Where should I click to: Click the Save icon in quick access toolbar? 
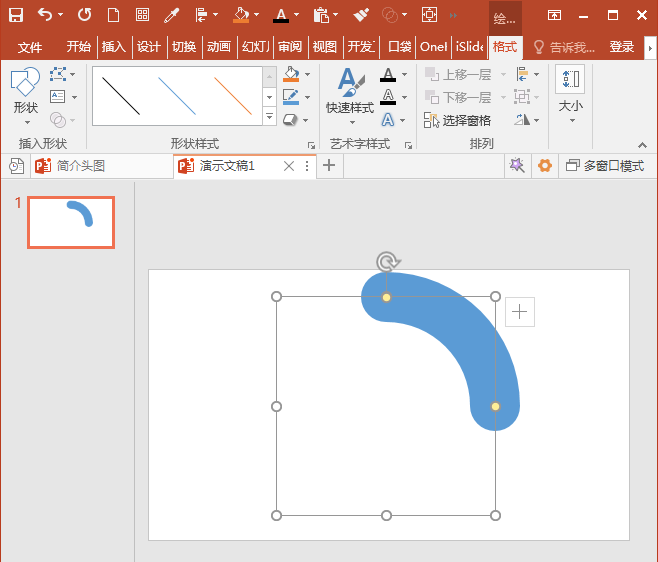click(16, 16)
